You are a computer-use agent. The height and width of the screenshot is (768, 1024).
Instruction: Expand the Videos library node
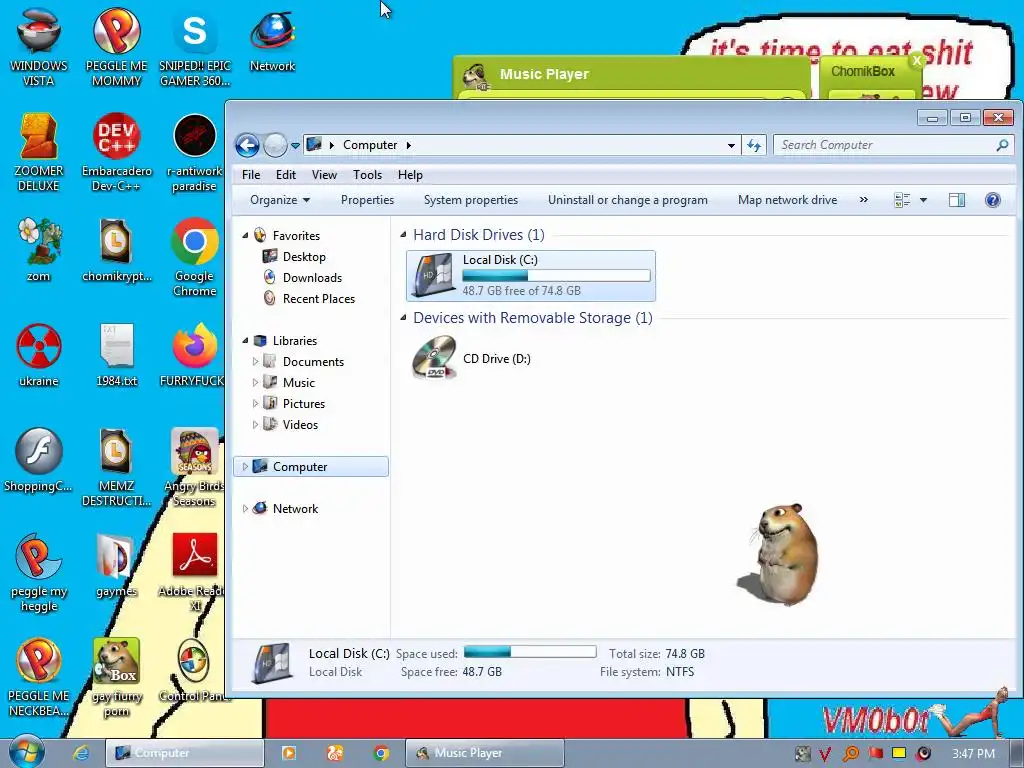(255, 424)
